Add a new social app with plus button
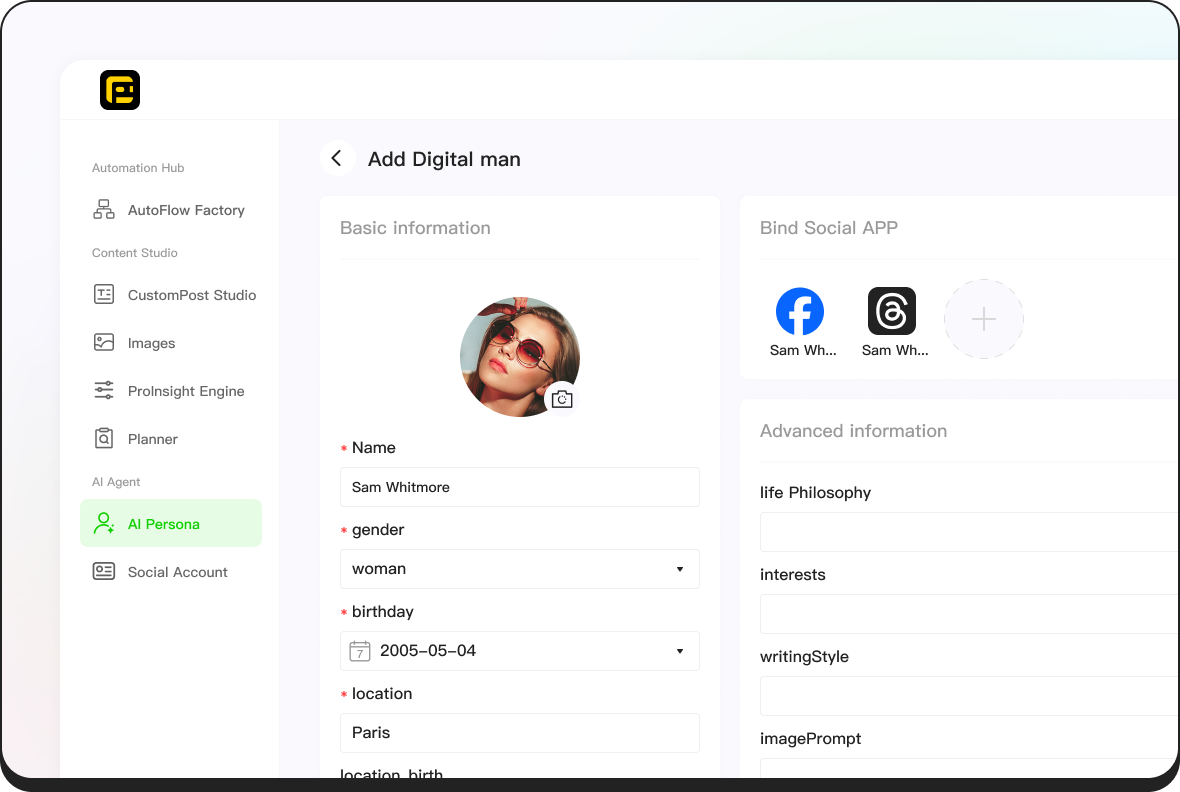Image resolution: width=1180 pixels, height=792 pixels. tap(984, 319)
